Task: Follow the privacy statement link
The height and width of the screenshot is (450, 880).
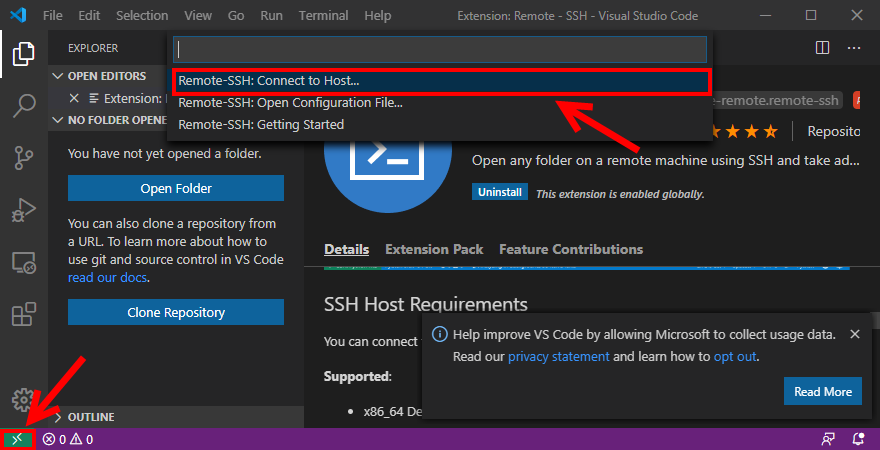Action: click(x=558, y=356)
